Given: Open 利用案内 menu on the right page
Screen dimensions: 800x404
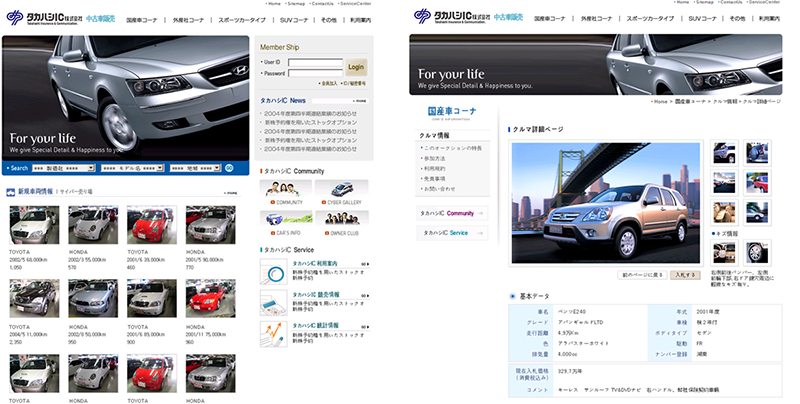Looking at the screenshot, I should pos(769,18).
